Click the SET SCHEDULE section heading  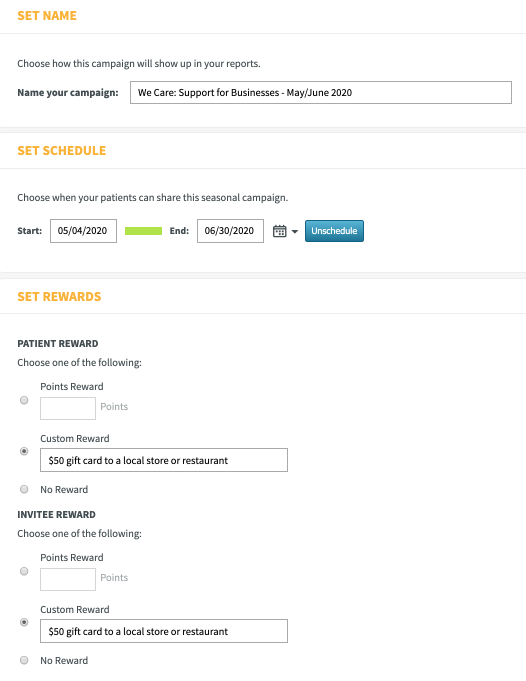[x=62, y=151]
